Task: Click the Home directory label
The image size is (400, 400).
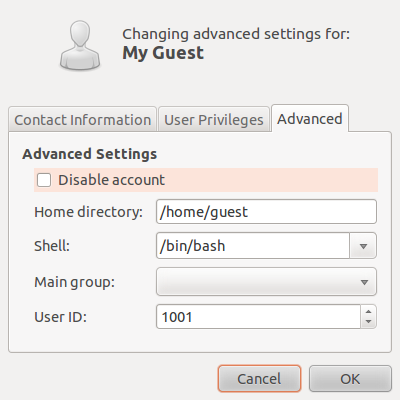Action: [x=88, y=212]
